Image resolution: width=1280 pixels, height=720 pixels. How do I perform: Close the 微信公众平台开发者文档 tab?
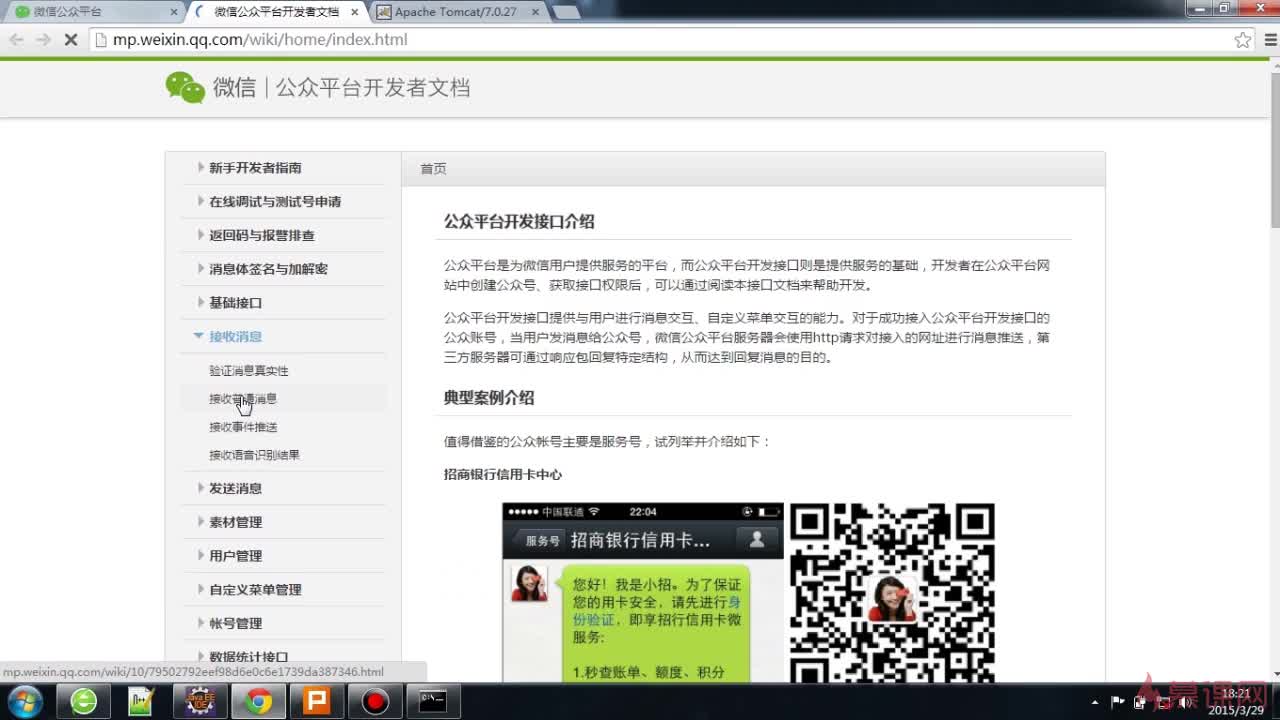tap(354, 12)
